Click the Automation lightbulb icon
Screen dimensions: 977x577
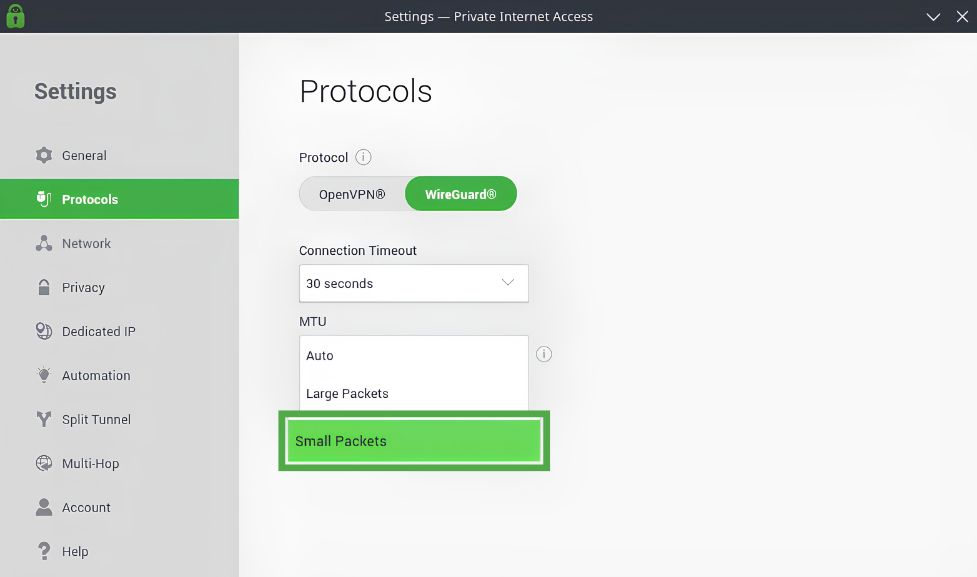(44, 375)
